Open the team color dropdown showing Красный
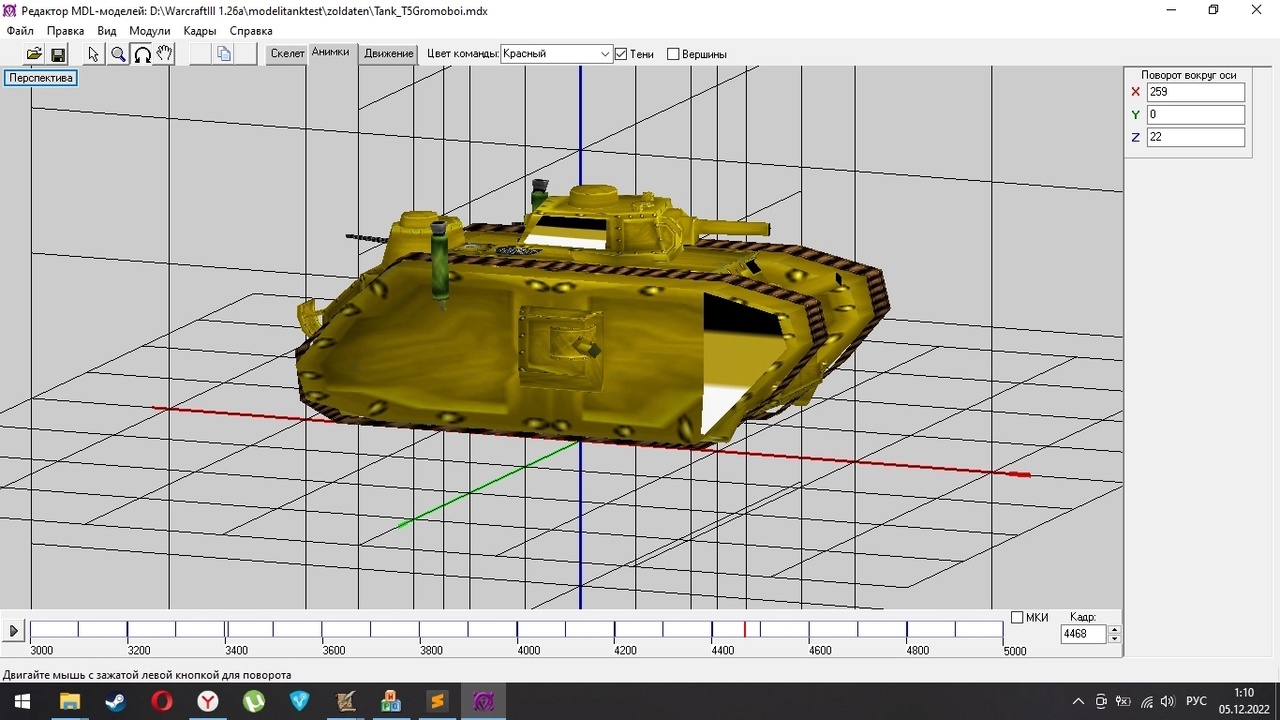 (556, 54)
